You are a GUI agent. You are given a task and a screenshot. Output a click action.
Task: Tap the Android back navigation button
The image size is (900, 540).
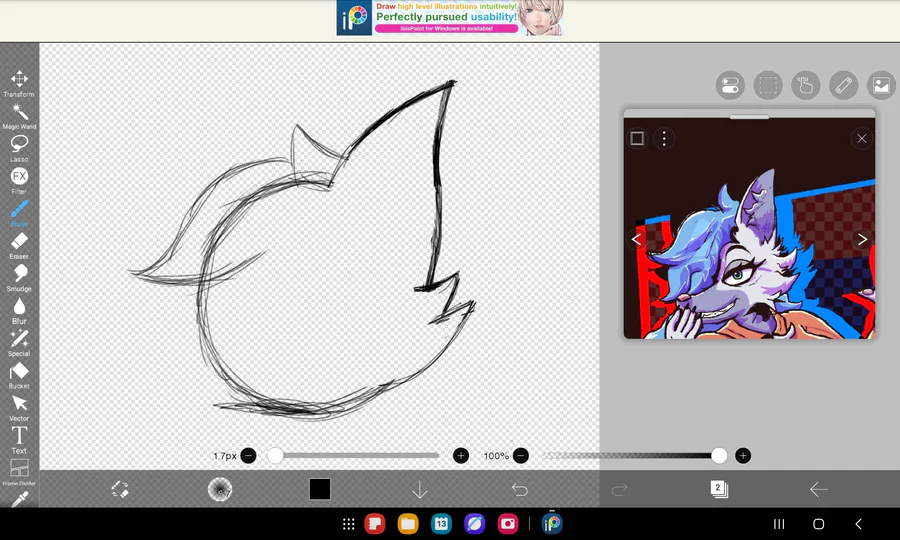pyautogui.click(x=858, y=524)
